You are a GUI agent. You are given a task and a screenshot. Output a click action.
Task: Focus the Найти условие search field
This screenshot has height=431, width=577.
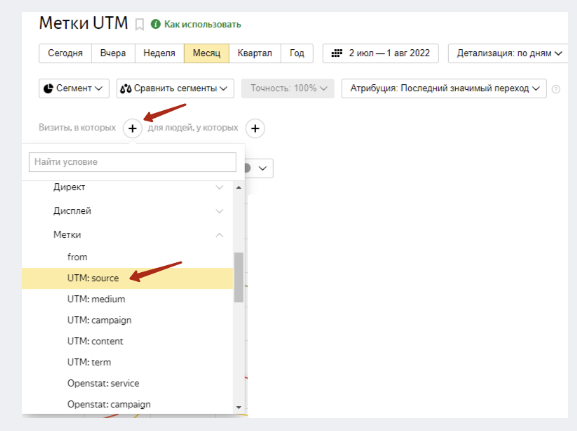coord(132,162)
